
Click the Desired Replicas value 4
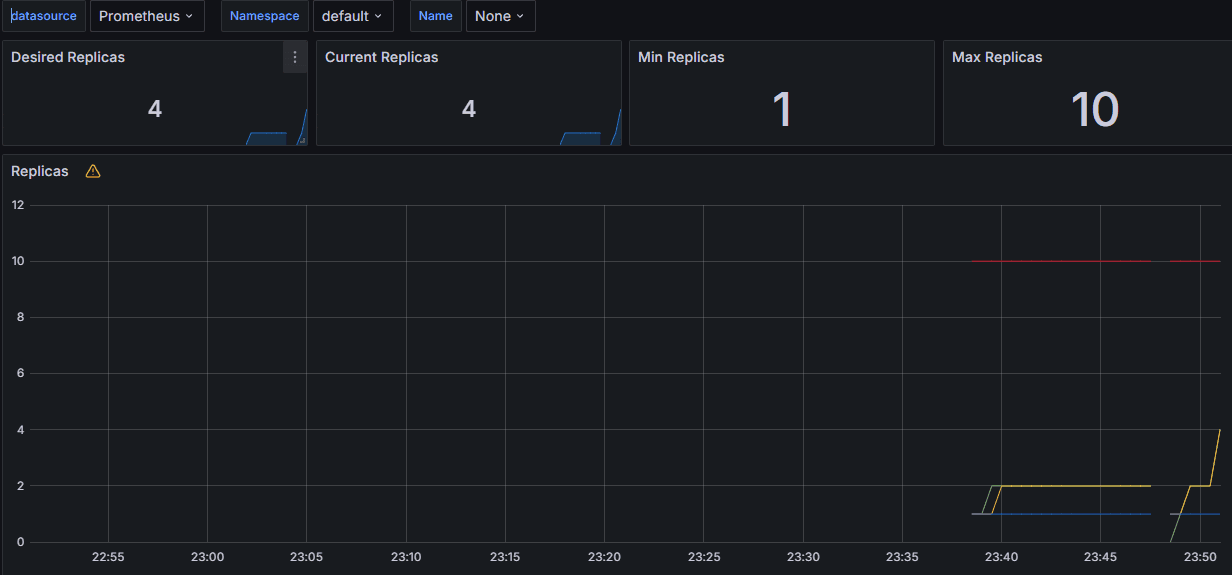point(155,109)
